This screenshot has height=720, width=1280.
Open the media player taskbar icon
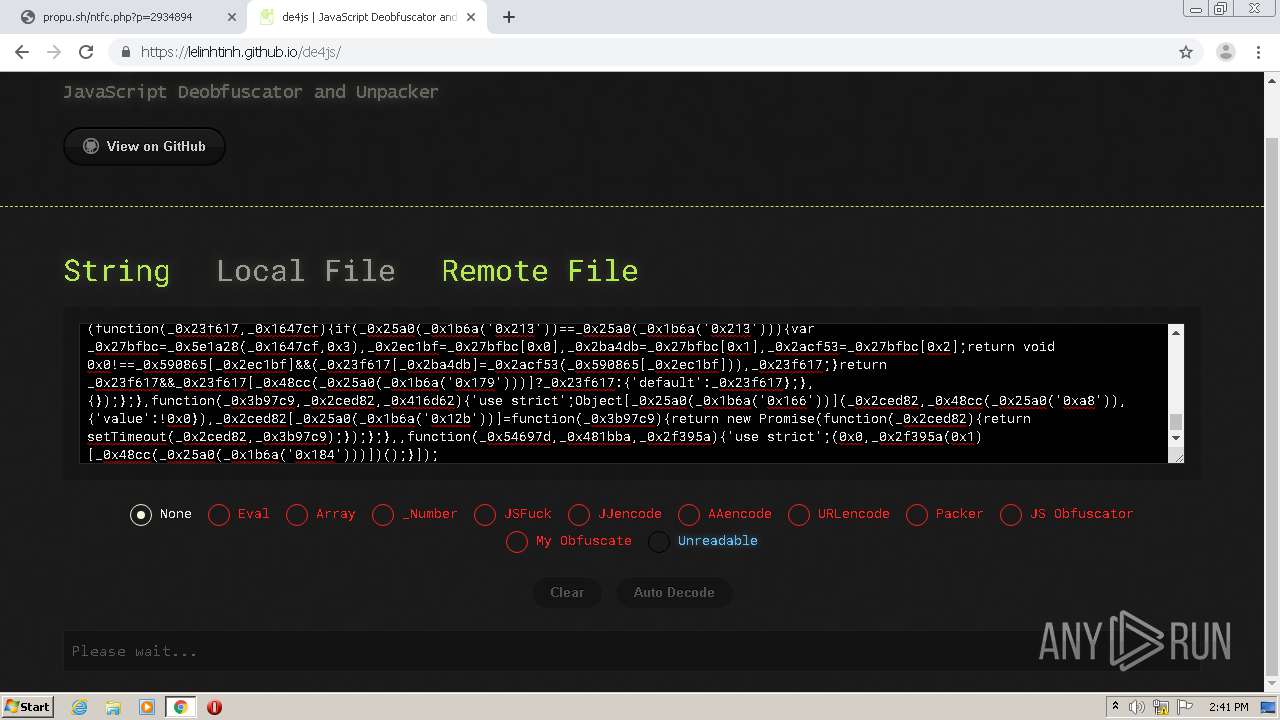coord(147,707)
